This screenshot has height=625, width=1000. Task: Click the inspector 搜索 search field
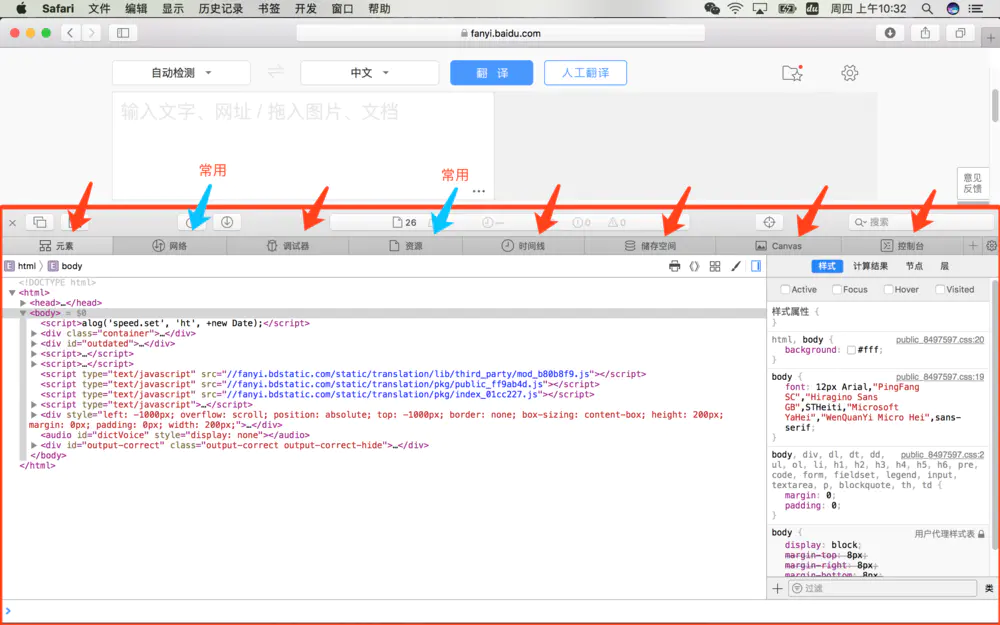[x=921, y=222]
